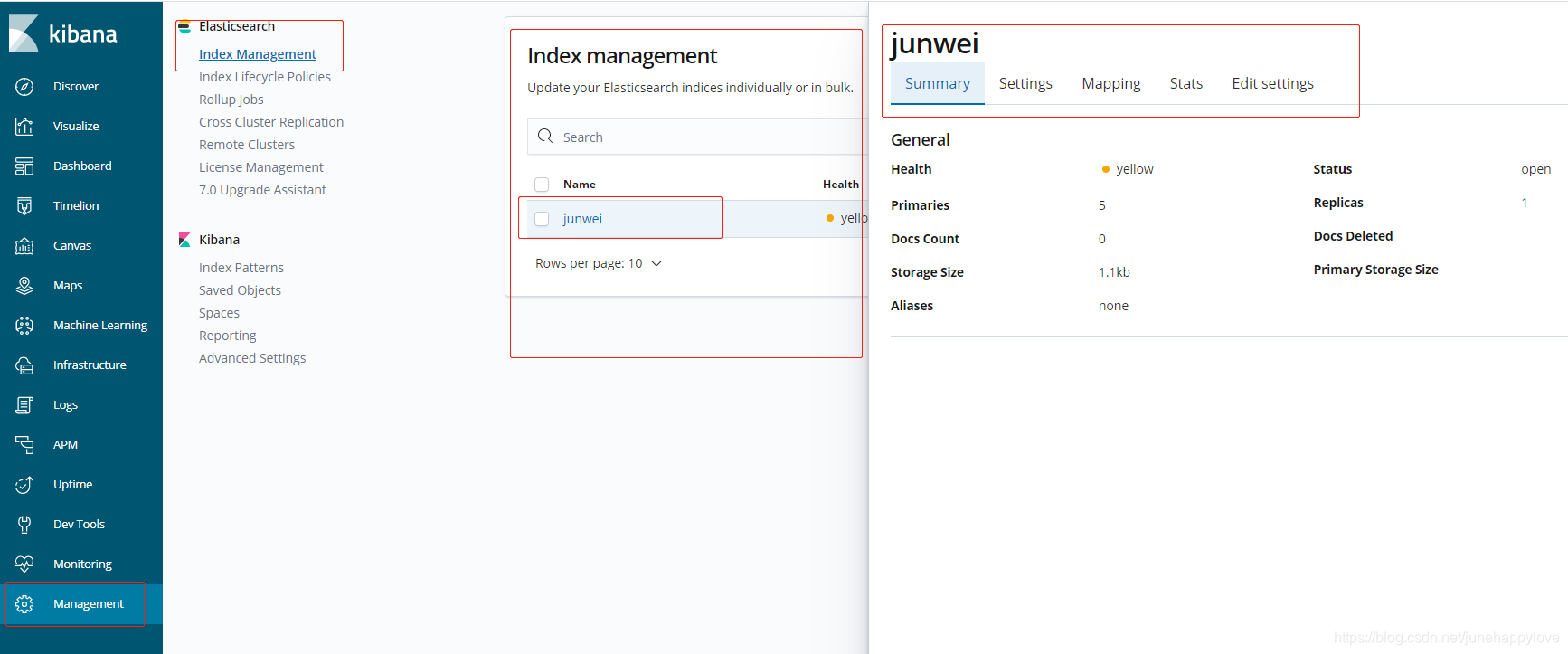Open Machine Learning icon
The height and width of the screenshot is (654, 1568).
[24, 326]
